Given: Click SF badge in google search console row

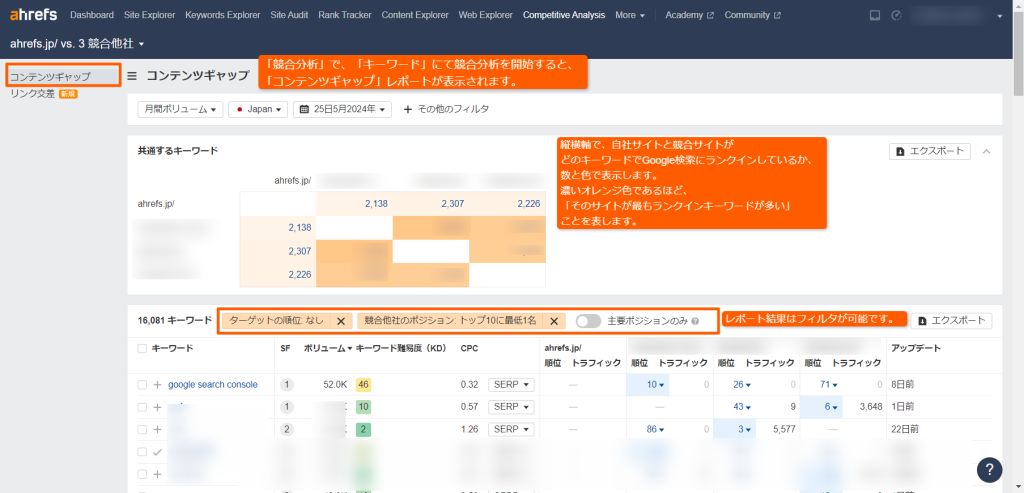Looking at the screenshot, I should [x=286, y=385].
